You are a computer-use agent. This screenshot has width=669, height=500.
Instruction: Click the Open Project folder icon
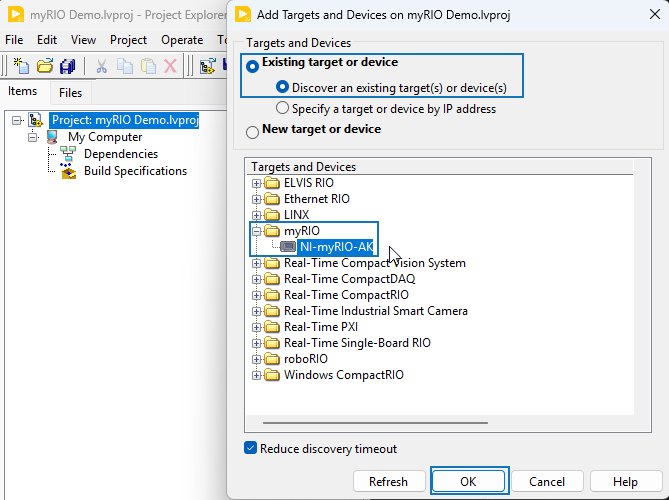(45, 66)
